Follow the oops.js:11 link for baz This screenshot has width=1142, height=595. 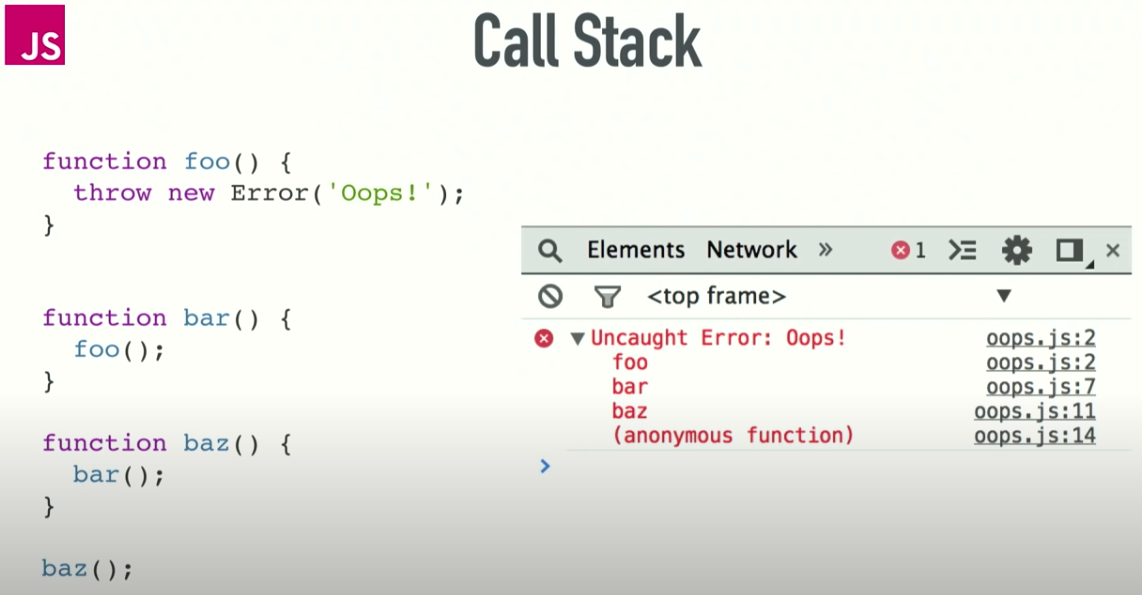1034,411
